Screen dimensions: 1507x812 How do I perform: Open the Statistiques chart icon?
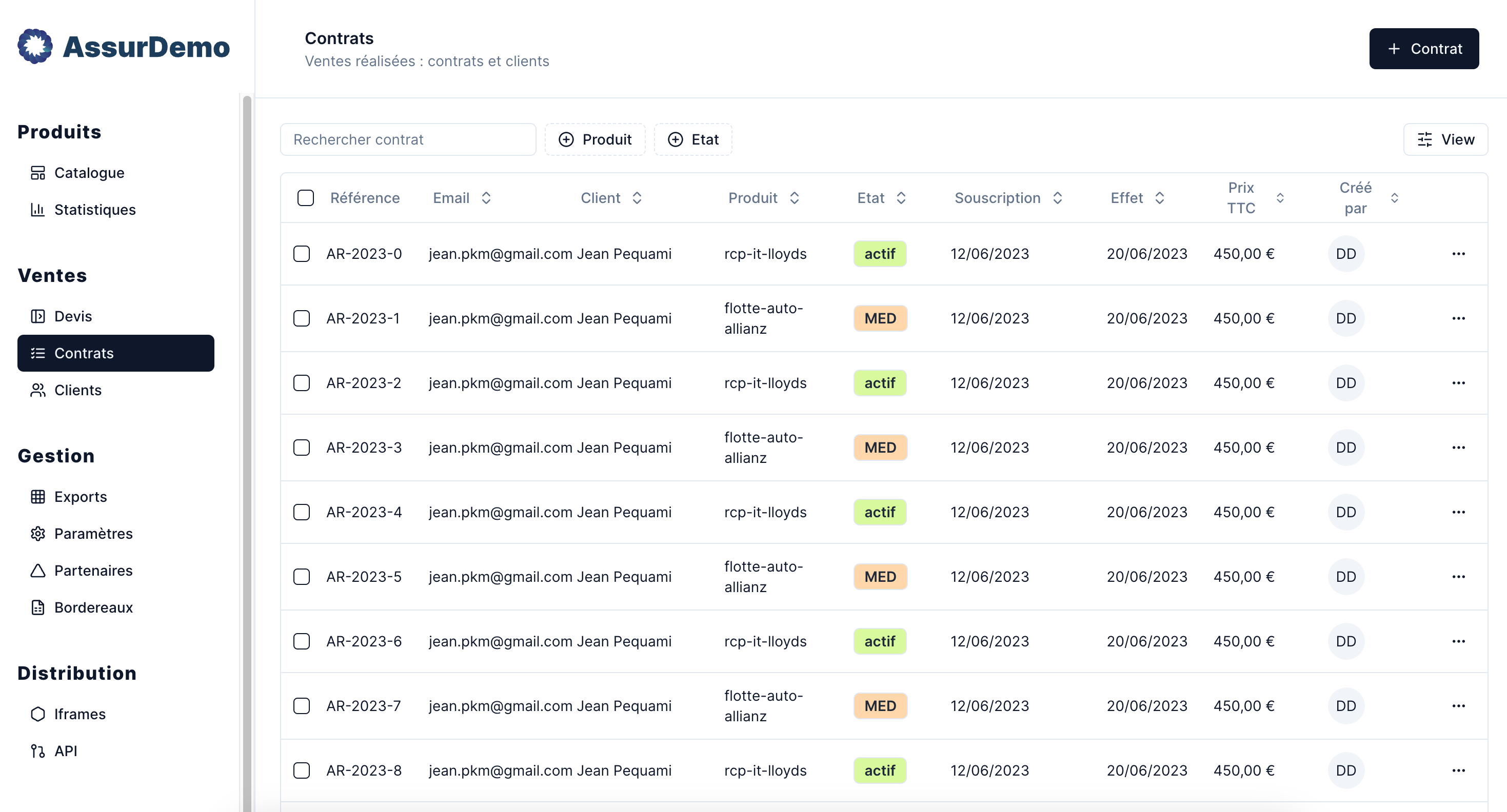coord(38,209)
